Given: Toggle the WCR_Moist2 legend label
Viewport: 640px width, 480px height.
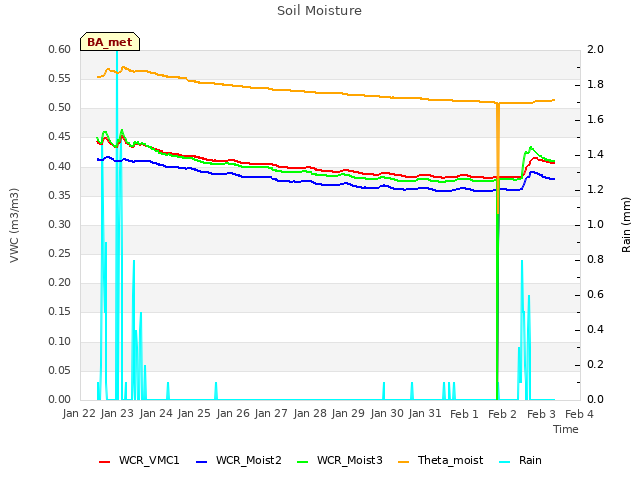Looking at the screenshot, I should (x=249, y=460).
